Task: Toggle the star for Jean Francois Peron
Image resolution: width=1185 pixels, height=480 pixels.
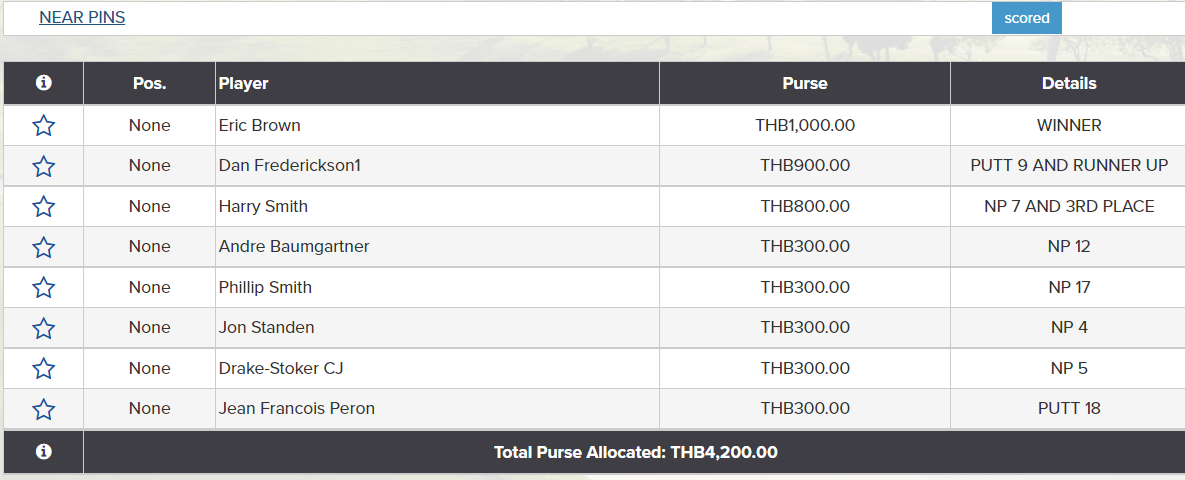Action: click(x=43, y=409)
